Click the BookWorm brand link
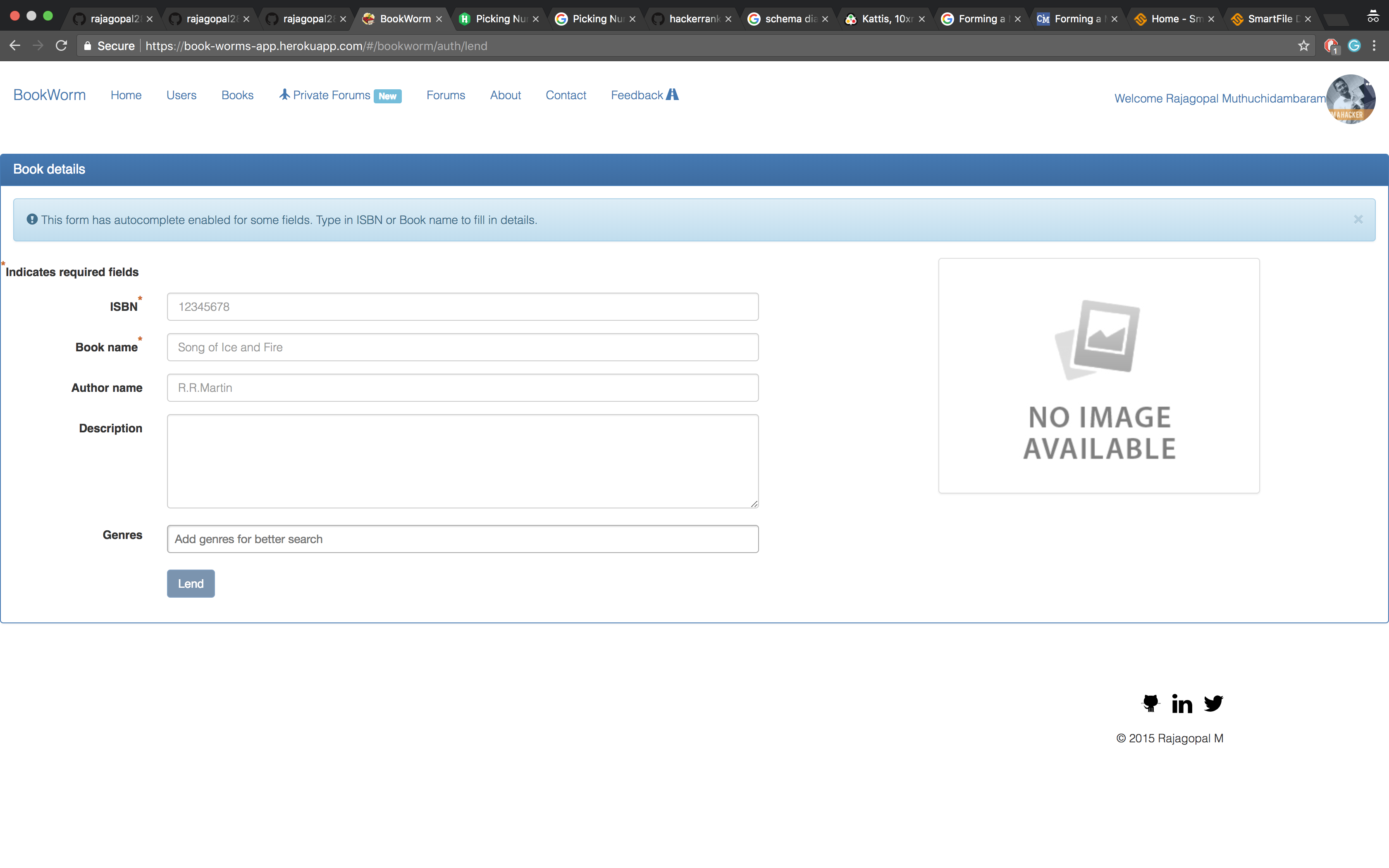The height and width of the screenshot is (868, 1389). click(x=49, y=95)
